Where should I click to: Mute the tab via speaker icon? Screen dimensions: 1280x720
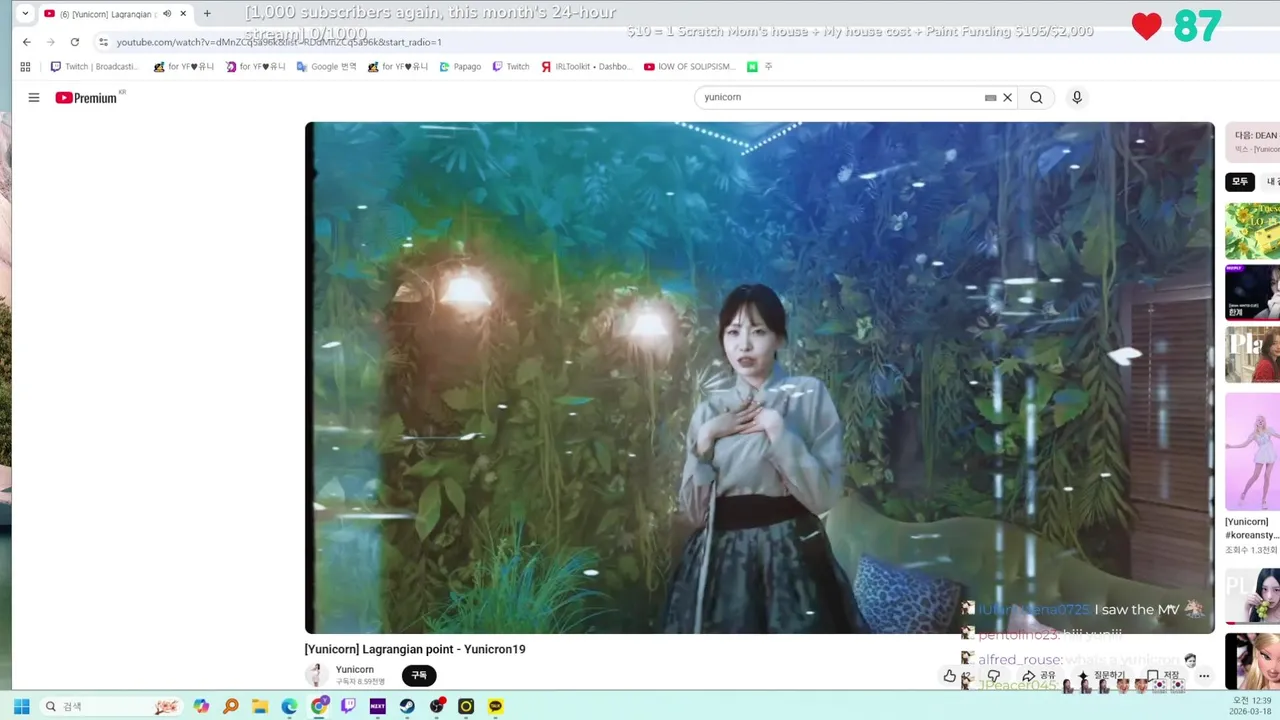(167, 13)
